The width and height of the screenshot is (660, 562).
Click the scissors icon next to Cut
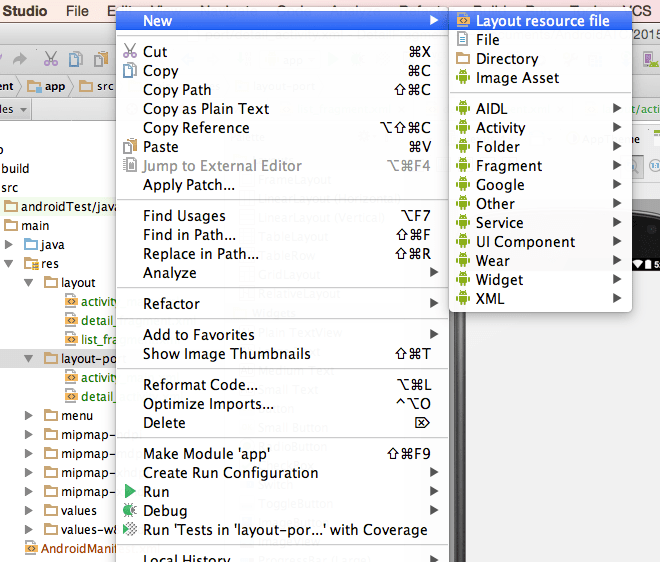click(x=130, y=51)
